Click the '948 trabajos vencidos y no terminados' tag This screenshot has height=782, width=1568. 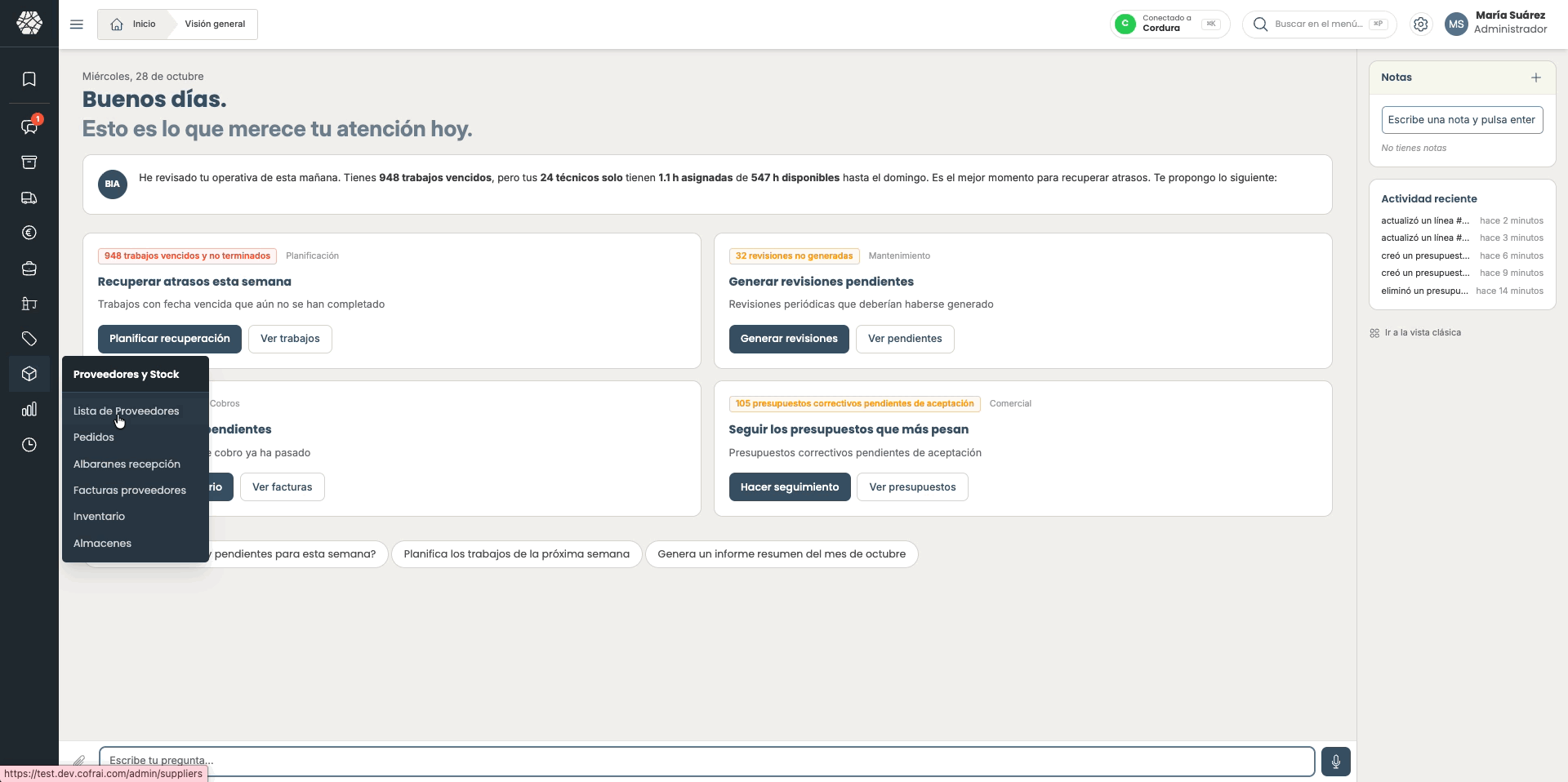[187, 256]
